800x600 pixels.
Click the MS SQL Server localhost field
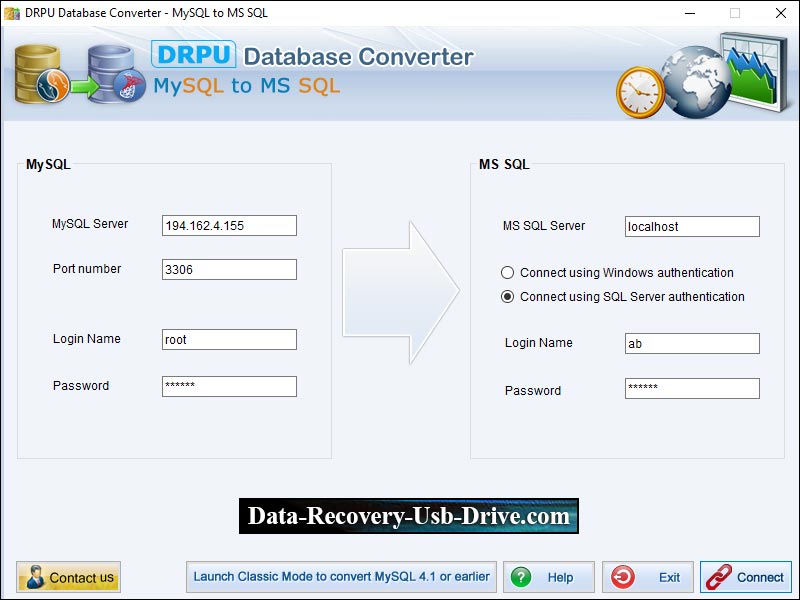(691, 226)
